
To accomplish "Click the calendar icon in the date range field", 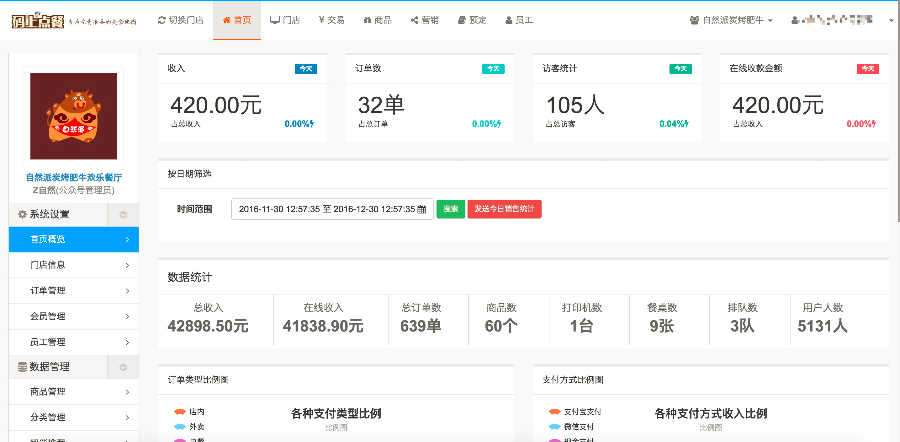I will (422, 209).
